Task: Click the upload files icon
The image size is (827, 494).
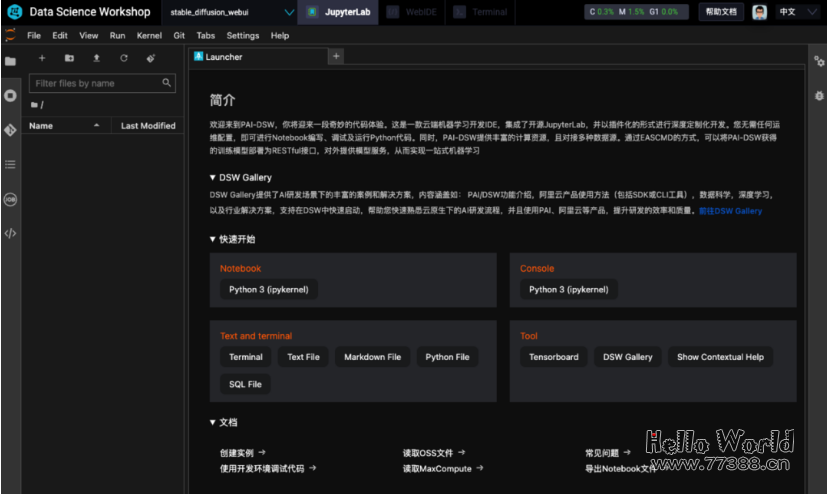Action: coord(97,58)
